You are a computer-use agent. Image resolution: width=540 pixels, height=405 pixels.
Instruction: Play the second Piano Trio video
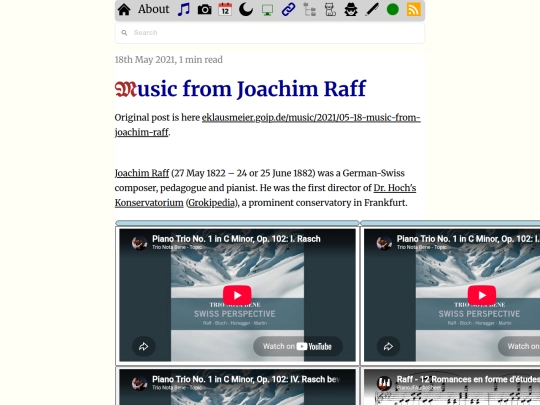(x=482, y=295)
